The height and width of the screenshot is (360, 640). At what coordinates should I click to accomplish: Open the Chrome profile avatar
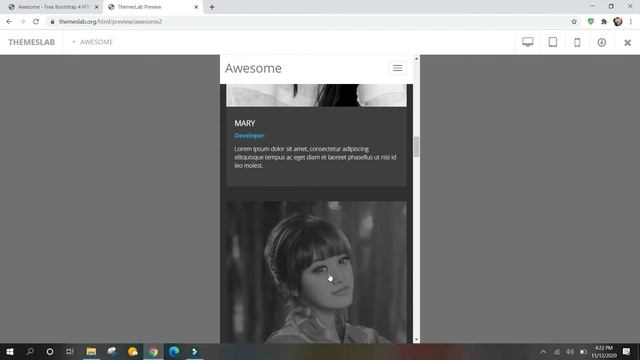(618, 22)
